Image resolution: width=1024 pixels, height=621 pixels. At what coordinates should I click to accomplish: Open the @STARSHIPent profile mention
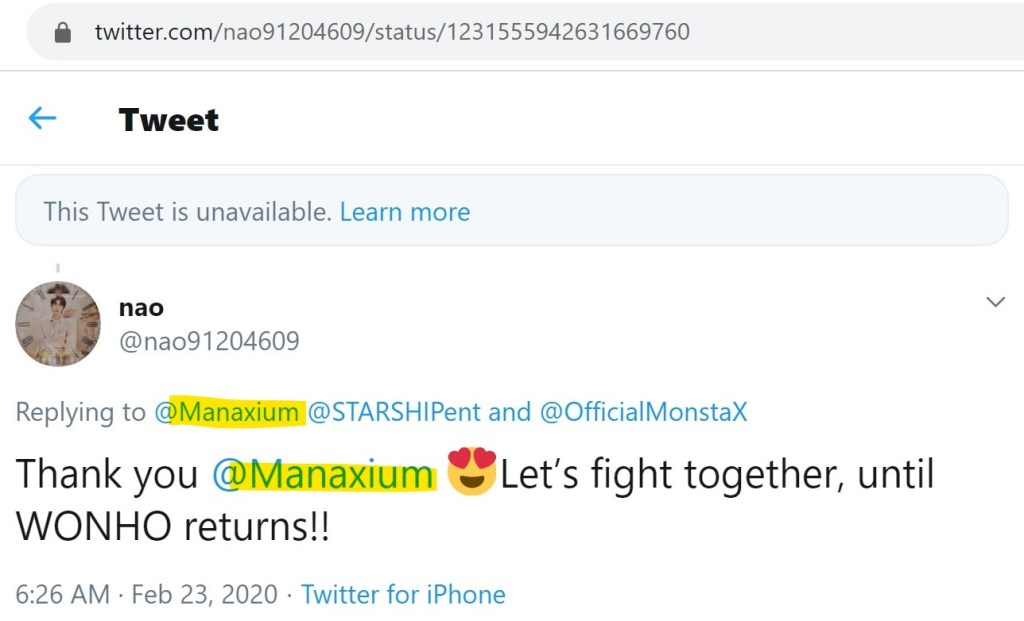click(x=394, y=412)
